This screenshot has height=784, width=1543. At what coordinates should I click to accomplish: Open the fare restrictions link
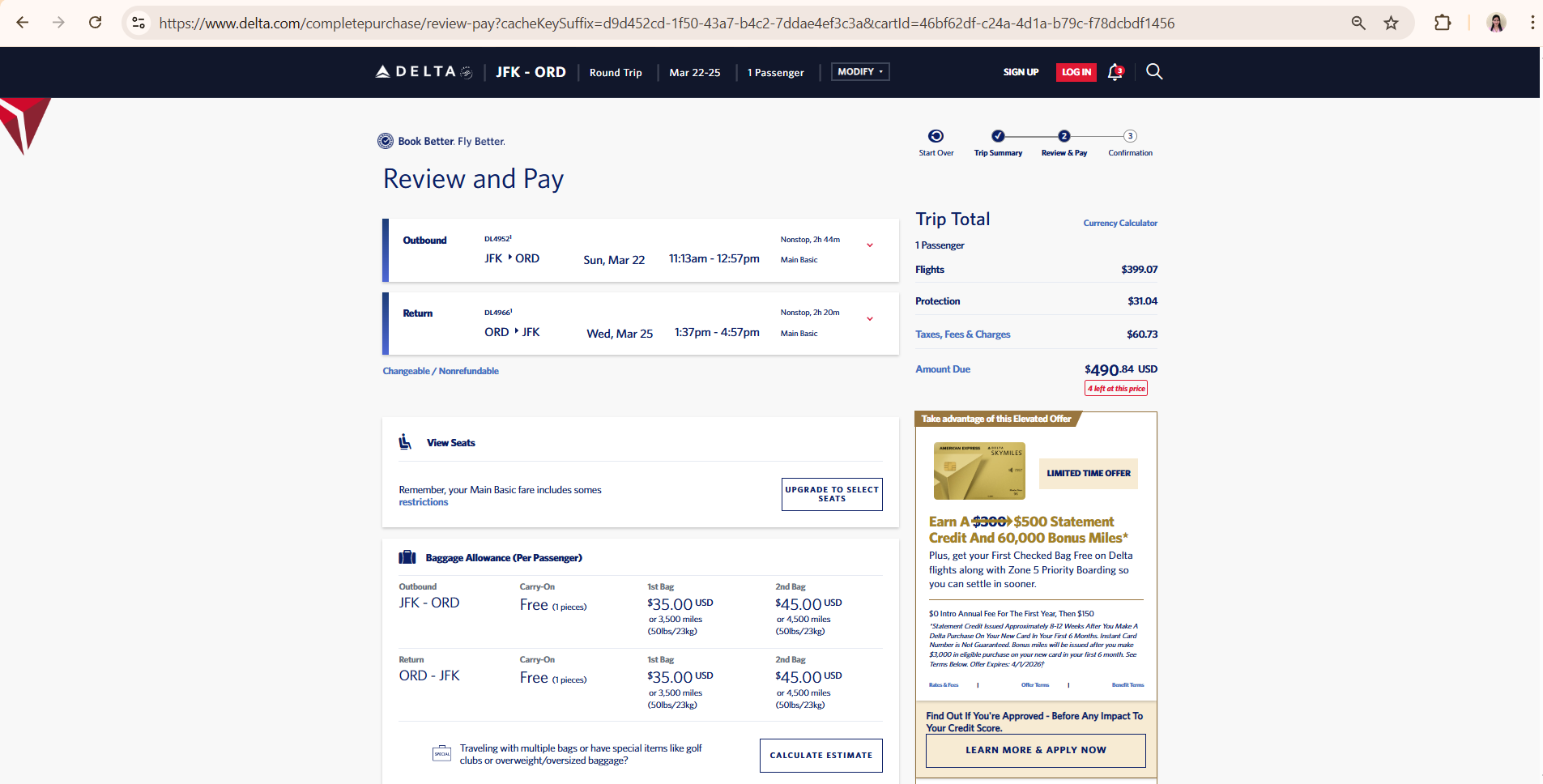(x=423, y=502)
